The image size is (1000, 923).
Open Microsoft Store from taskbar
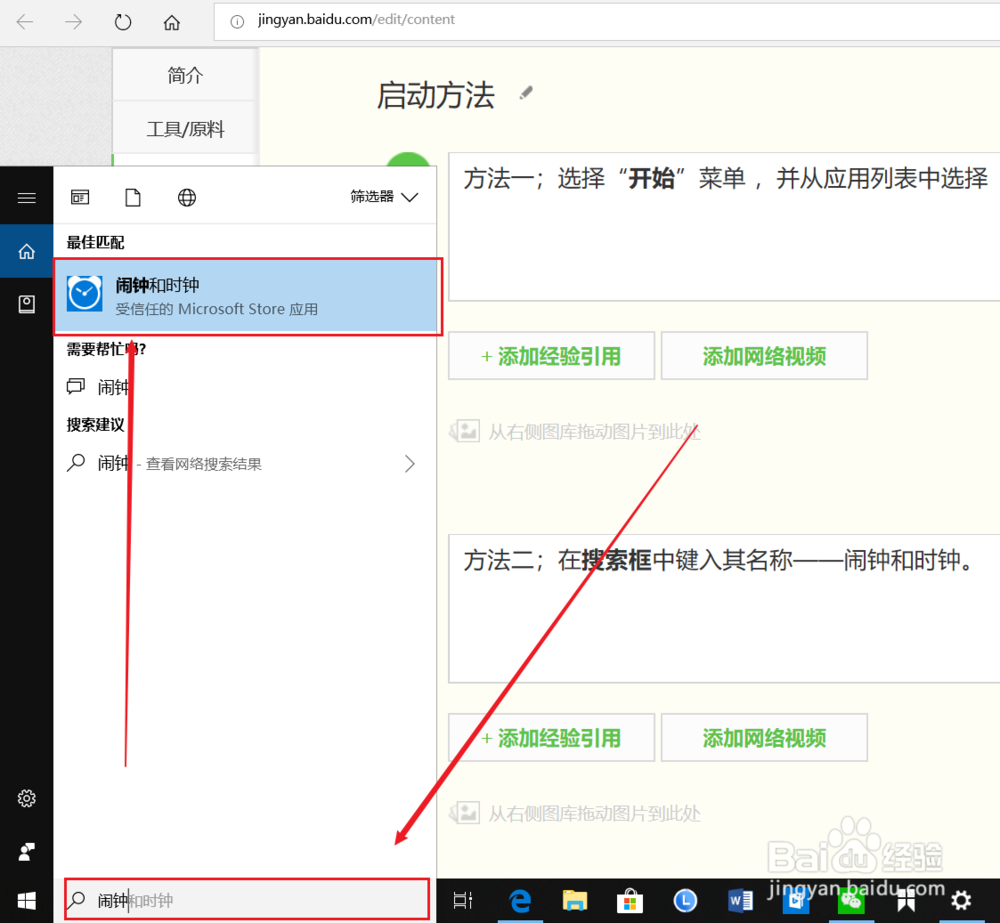(629, 901)
